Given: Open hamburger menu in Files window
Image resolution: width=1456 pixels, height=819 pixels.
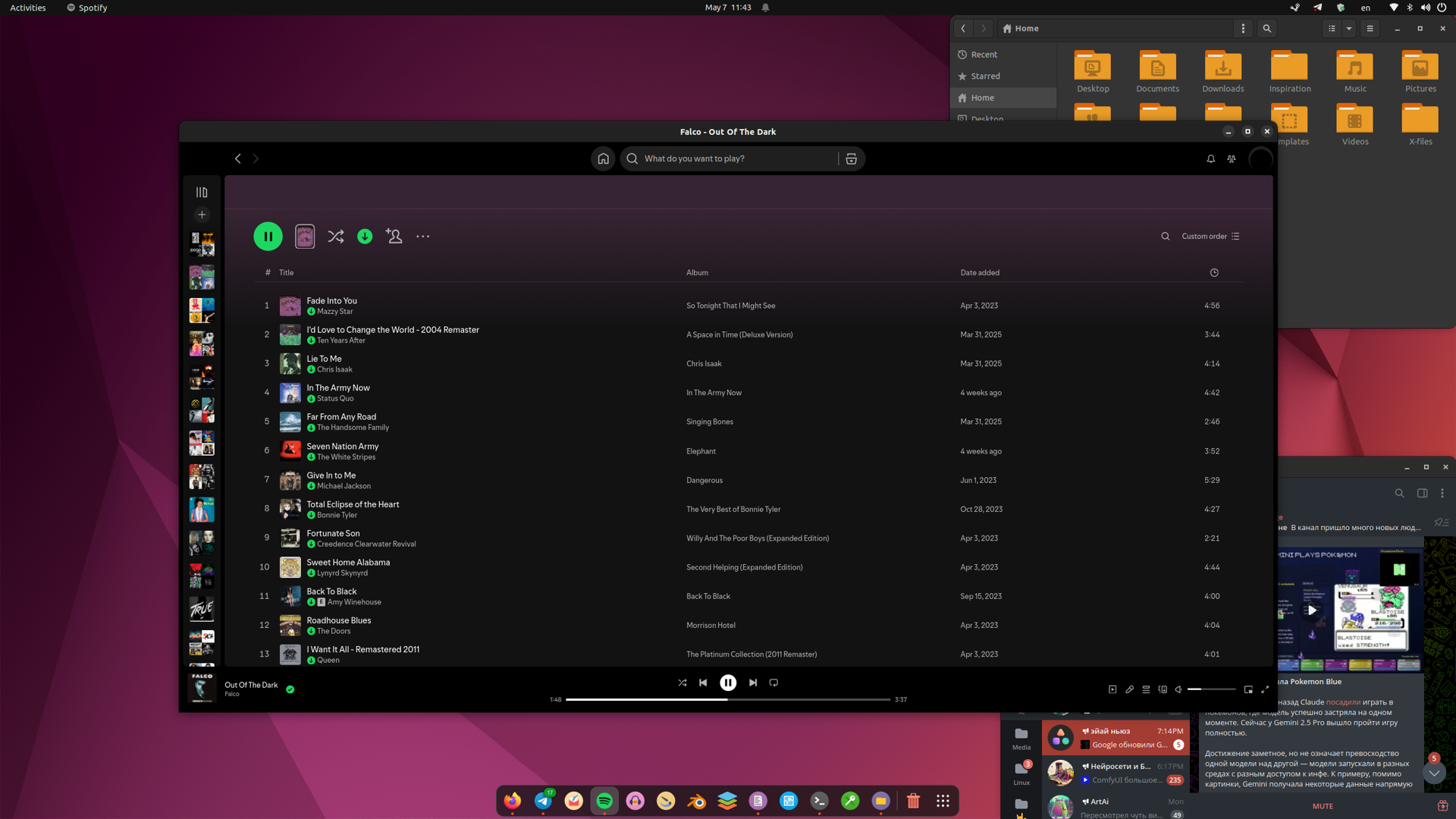Looking at the screenshot, I should 1370,29.
